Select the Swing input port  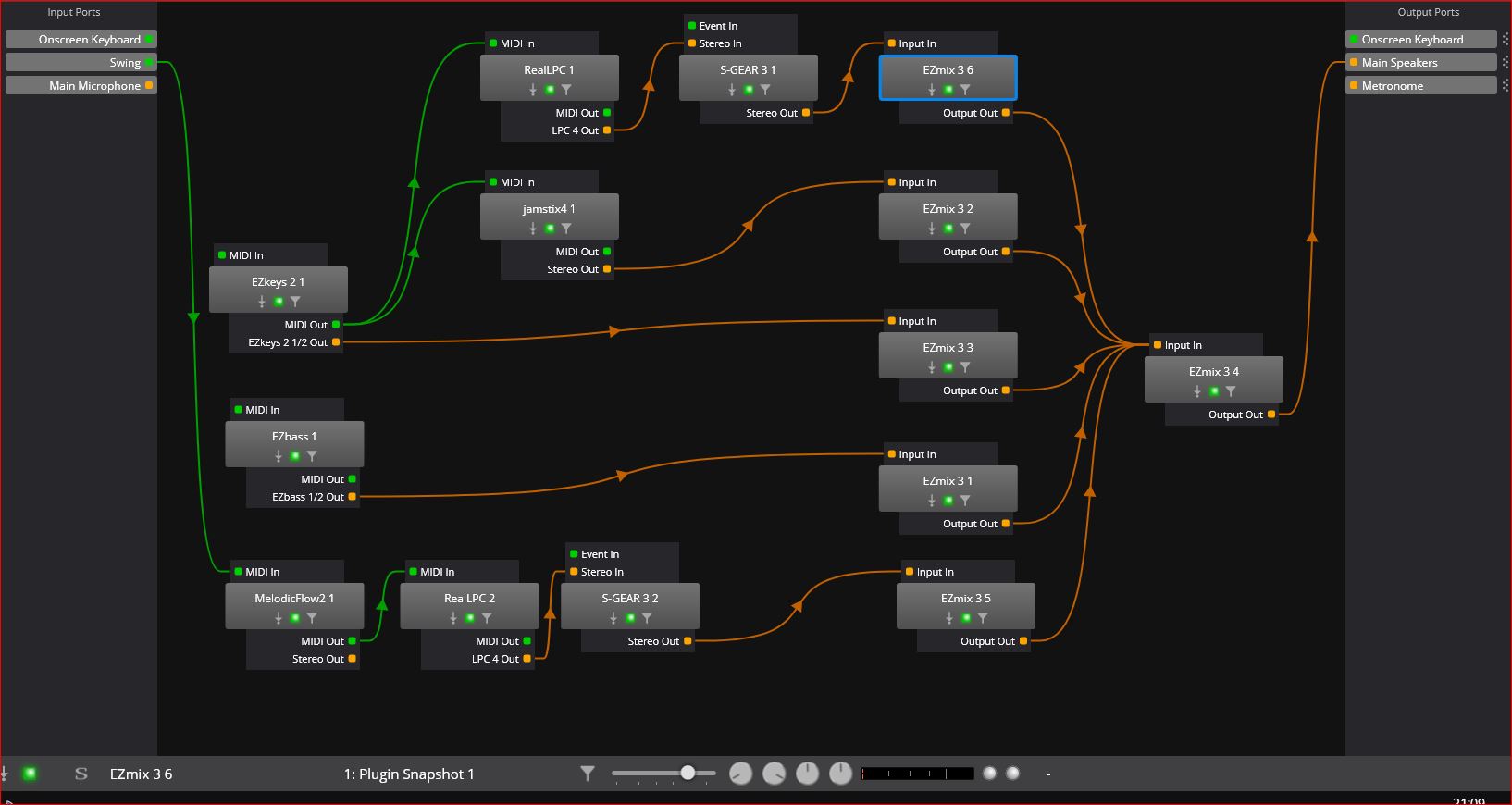click(x=81, y=63)
